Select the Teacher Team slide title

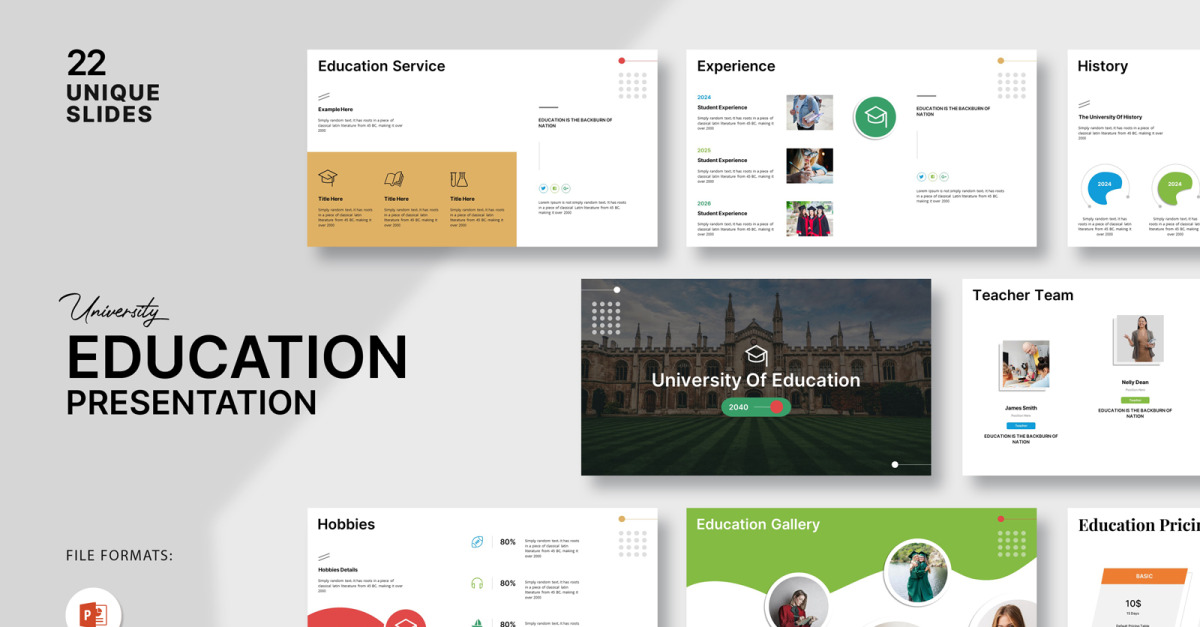click(1022, 295)
